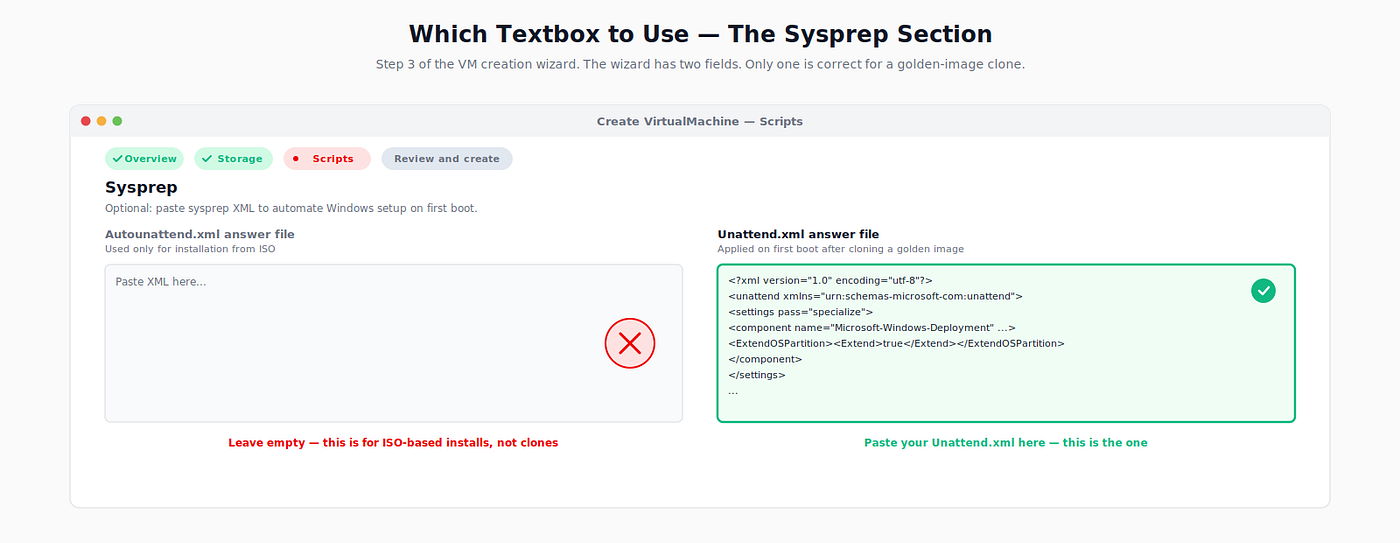Click the green checkmark icon in Unattend box
1400x543 pixels.
1264,291
